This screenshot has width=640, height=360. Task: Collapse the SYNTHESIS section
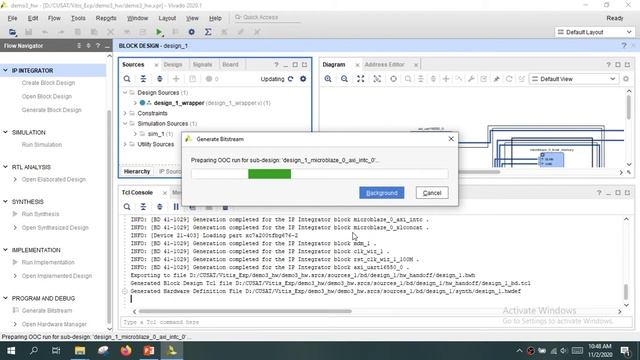[x=5, y=202]
